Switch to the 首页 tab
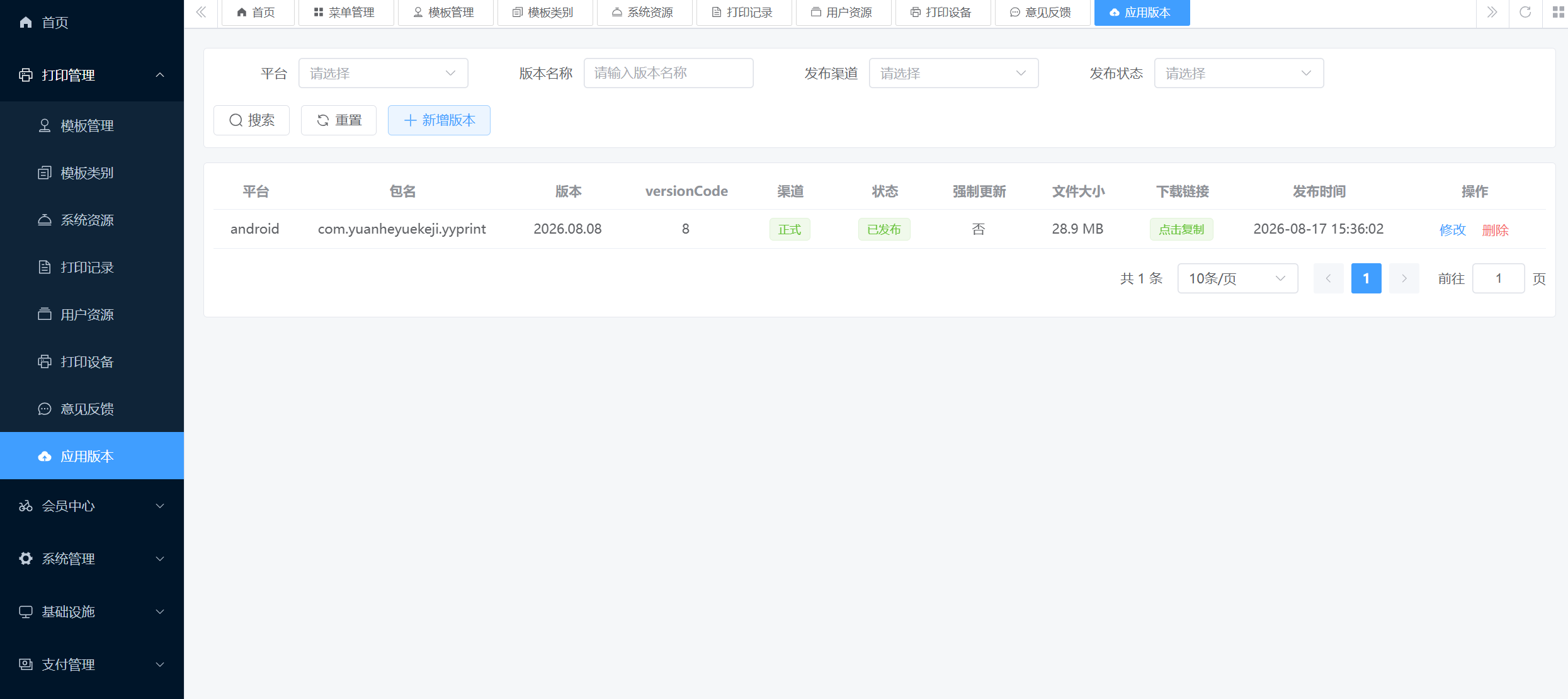1568x699 pixels. pos(257,13)
